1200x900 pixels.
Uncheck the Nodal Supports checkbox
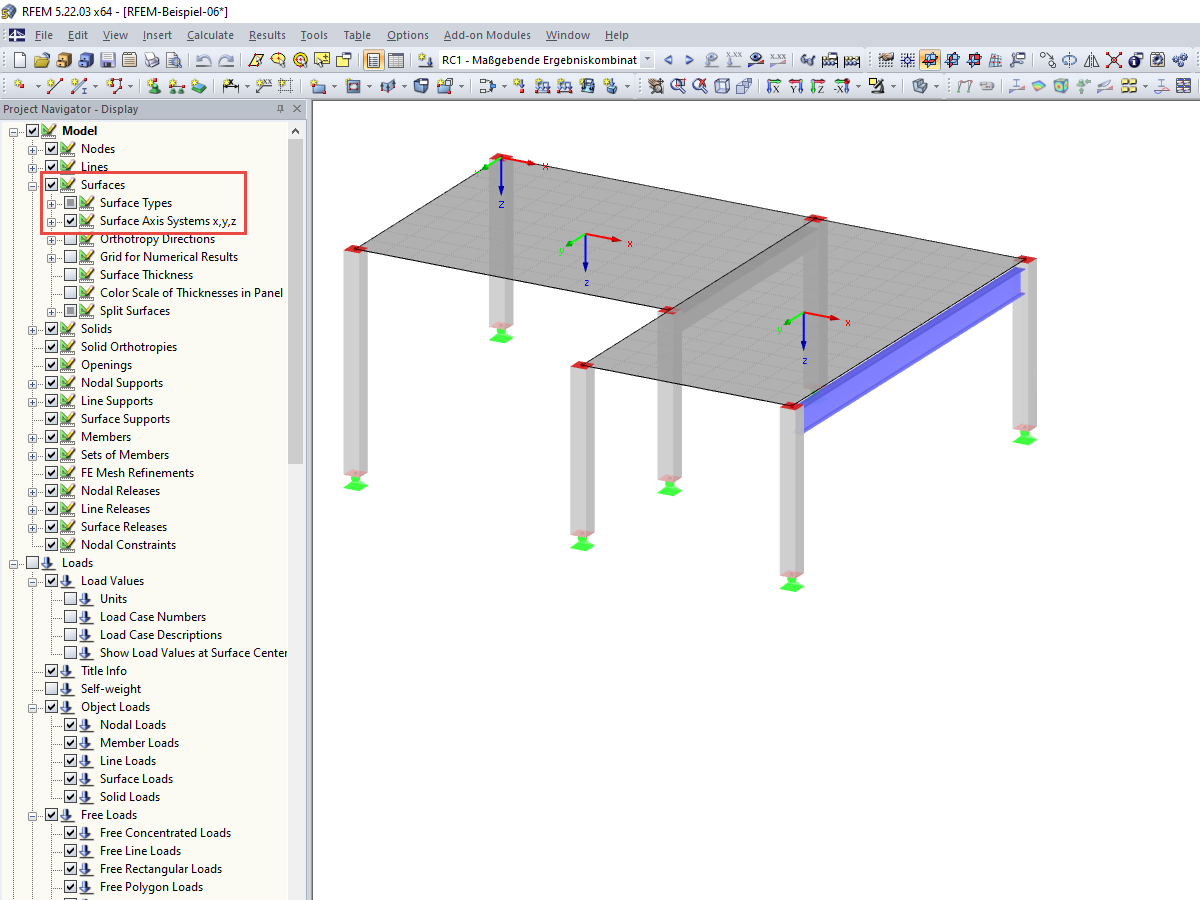(x=51, y=383)
